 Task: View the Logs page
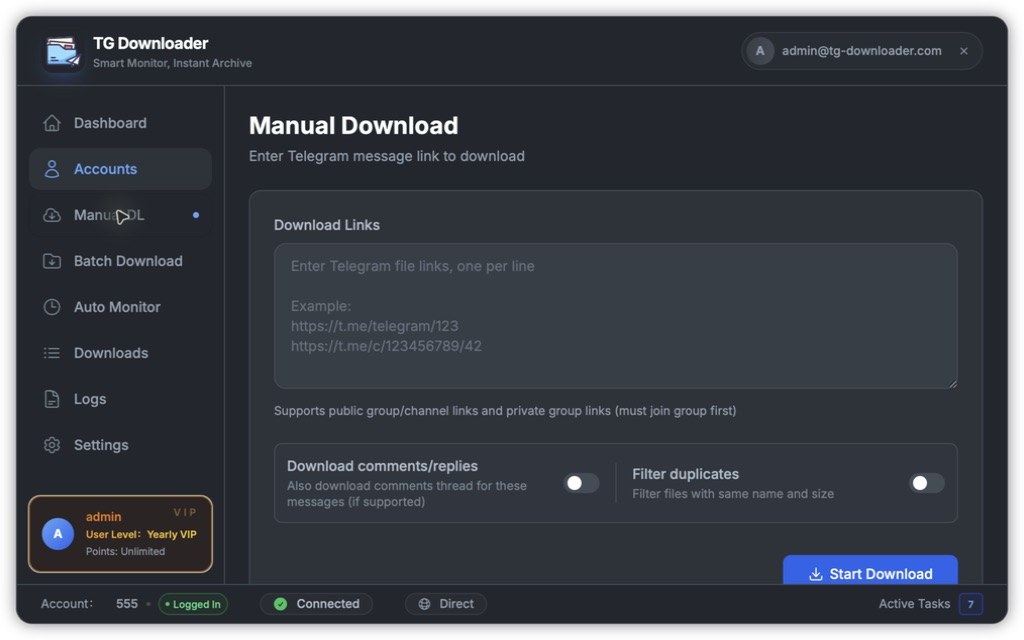pos(120,399)
